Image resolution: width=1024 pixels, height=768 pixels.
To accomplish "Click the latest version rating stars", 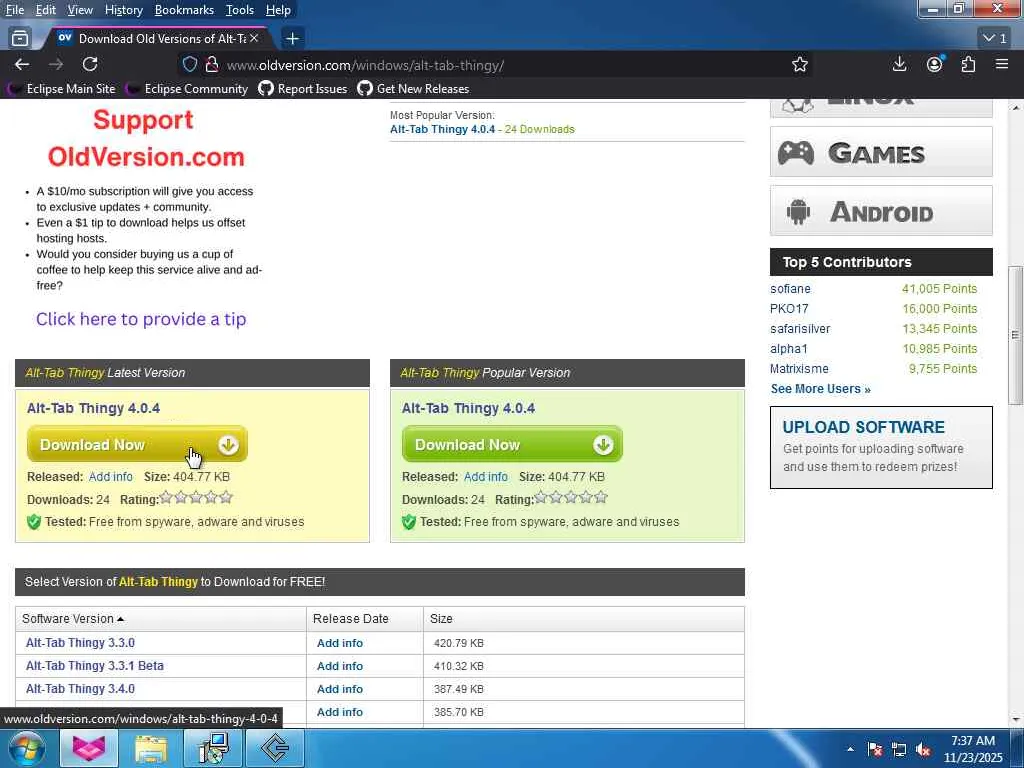I will click(x=196, y=498).
